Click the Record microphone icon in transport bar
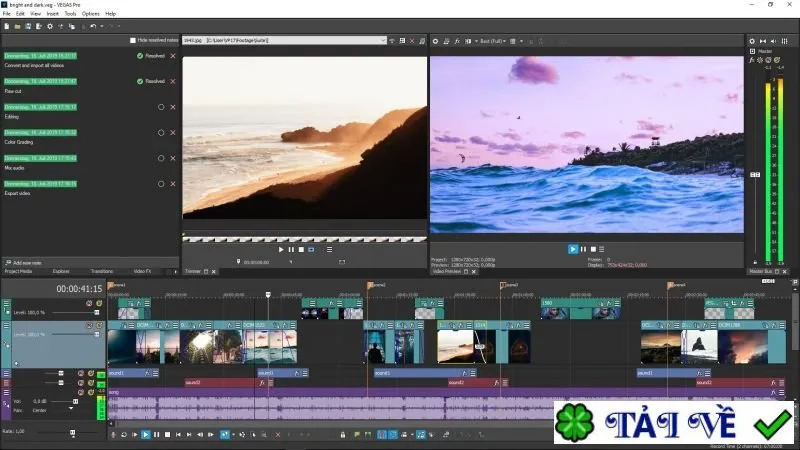This screenshot has height=450, width=800. (x=113, y=435)
